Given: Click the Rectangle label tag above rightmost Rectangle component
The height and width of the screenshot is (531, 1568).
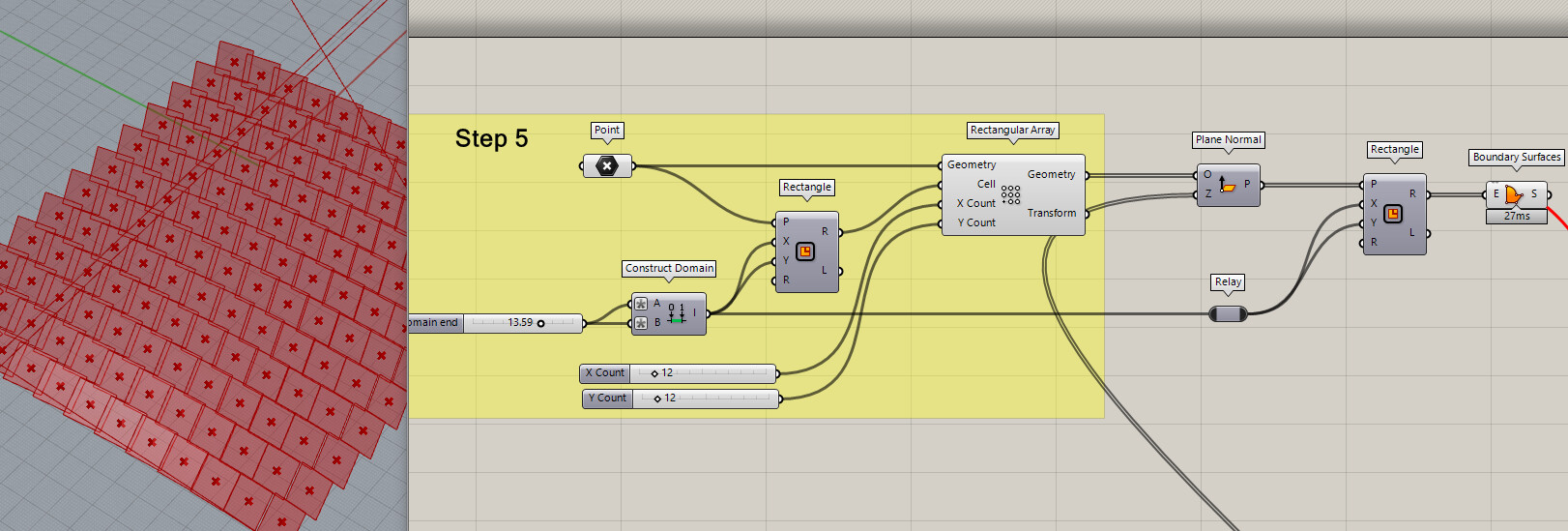Looking at the screenshot, I should point(1394,149).
